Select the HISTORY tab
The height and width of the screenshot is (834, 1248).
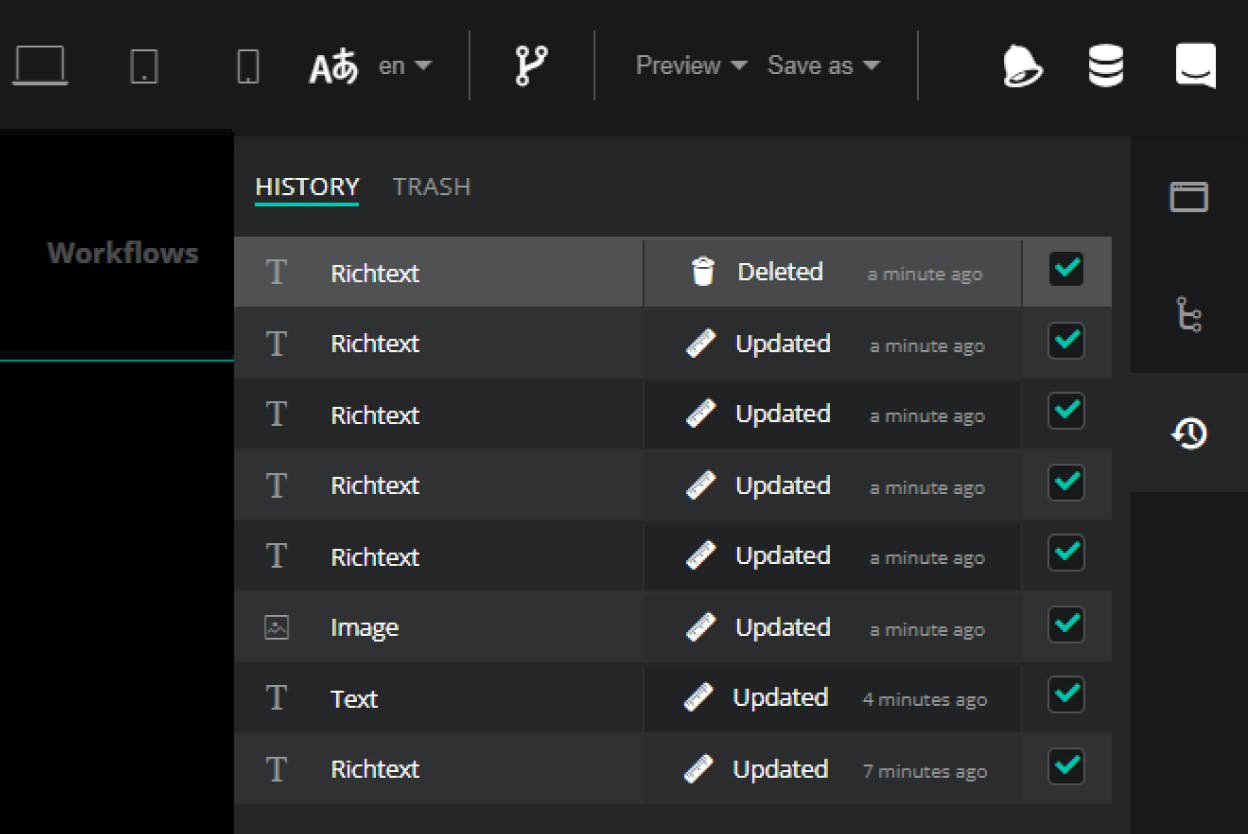(306, 187)
